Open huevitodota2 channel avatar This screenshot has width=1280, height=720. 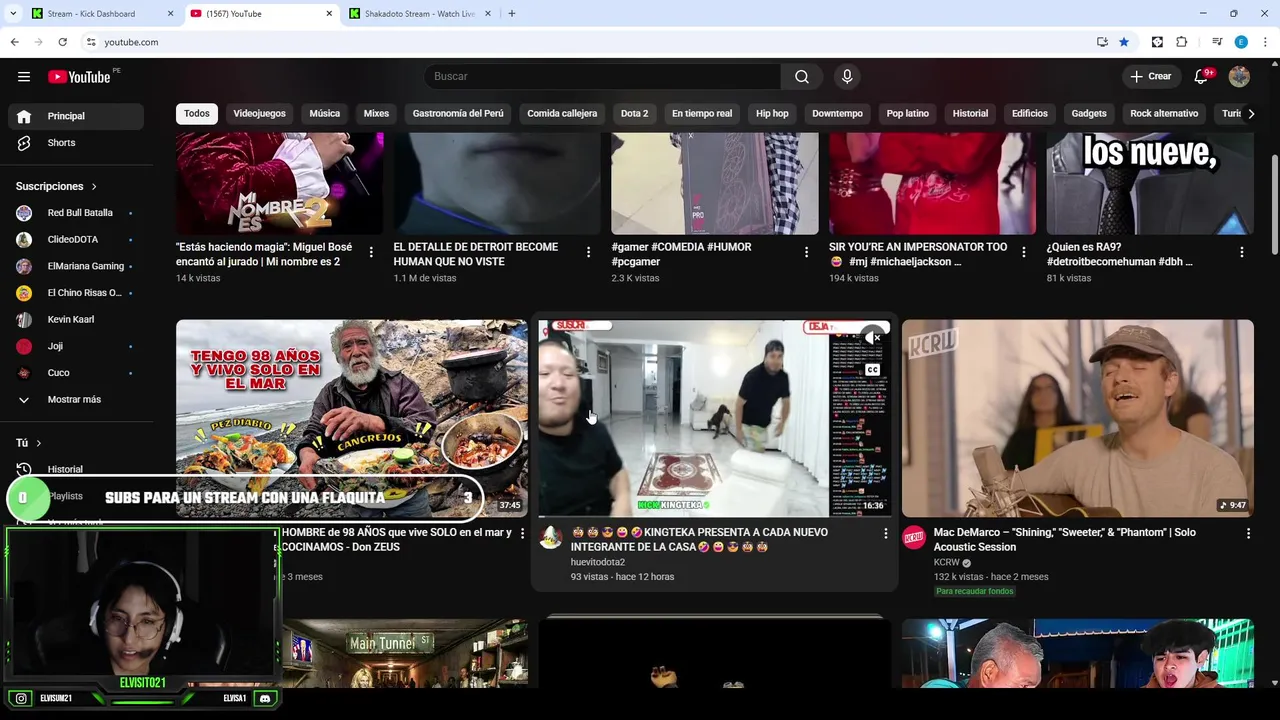click(x=551, y=538)
